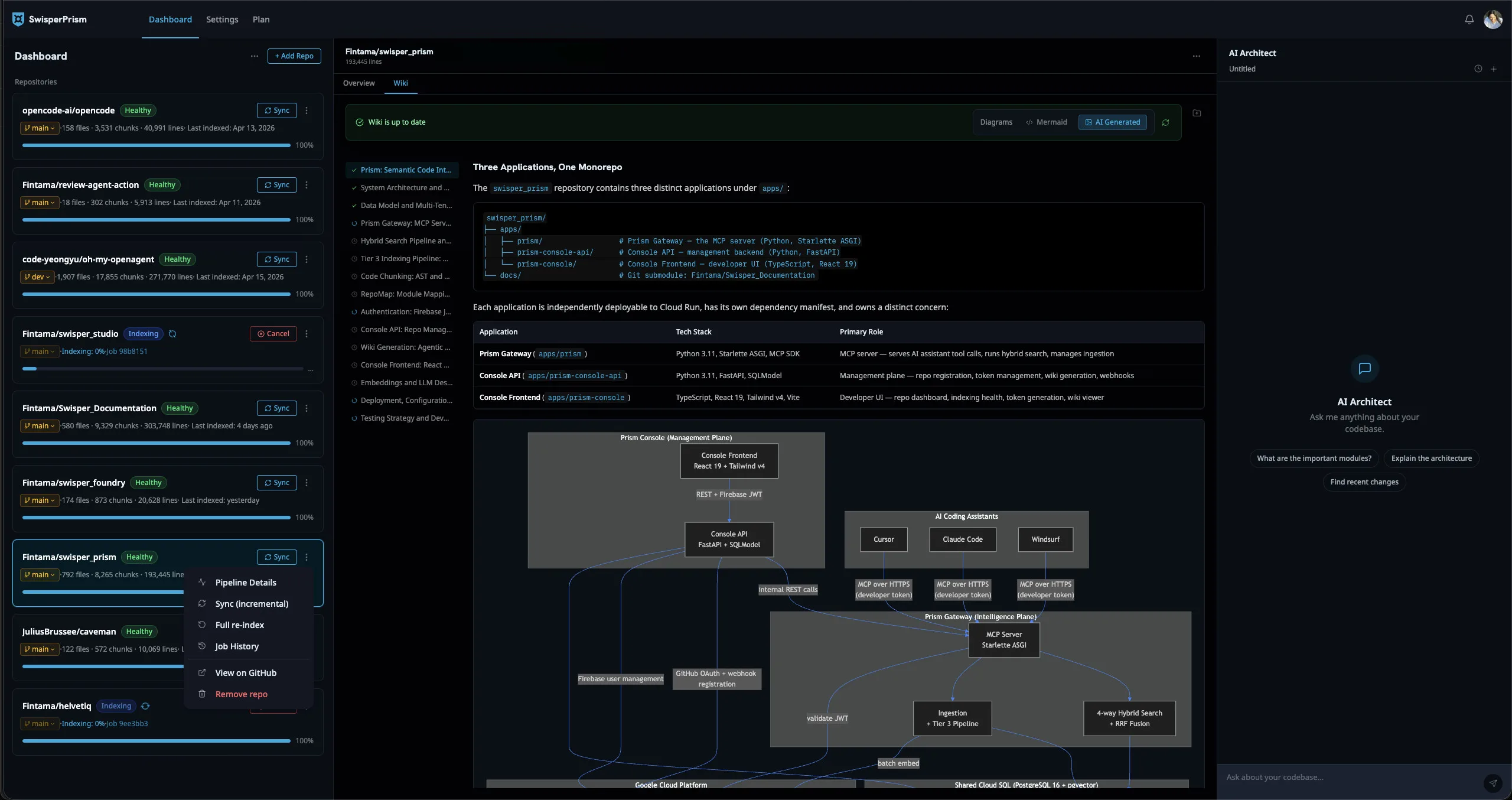
Task: Open kebab menu for Fintama/Swisper_Documentation
Action: (x=306, y=408)
